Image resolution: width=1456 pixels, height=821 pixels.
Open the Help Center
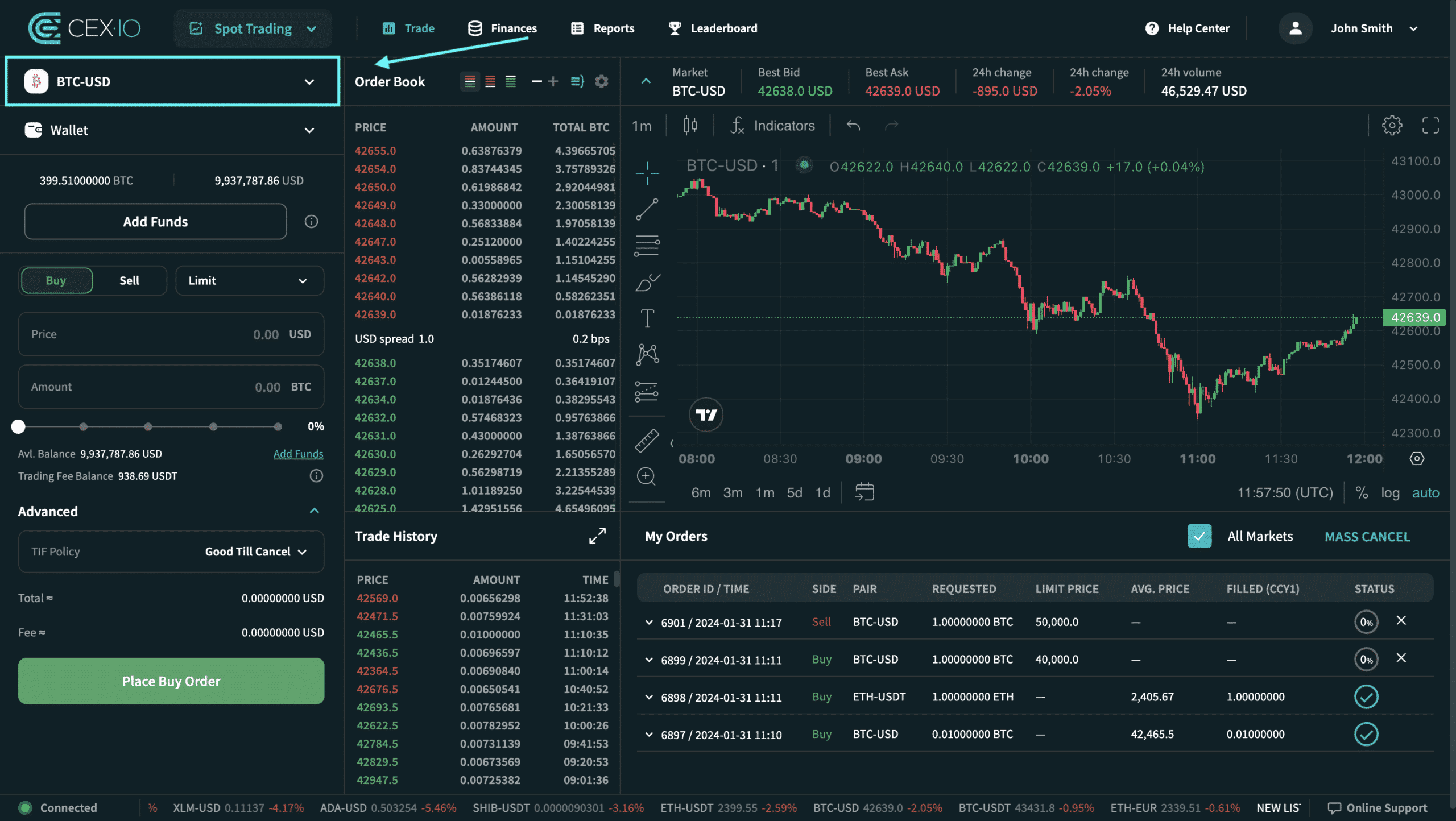(1188, 28)
